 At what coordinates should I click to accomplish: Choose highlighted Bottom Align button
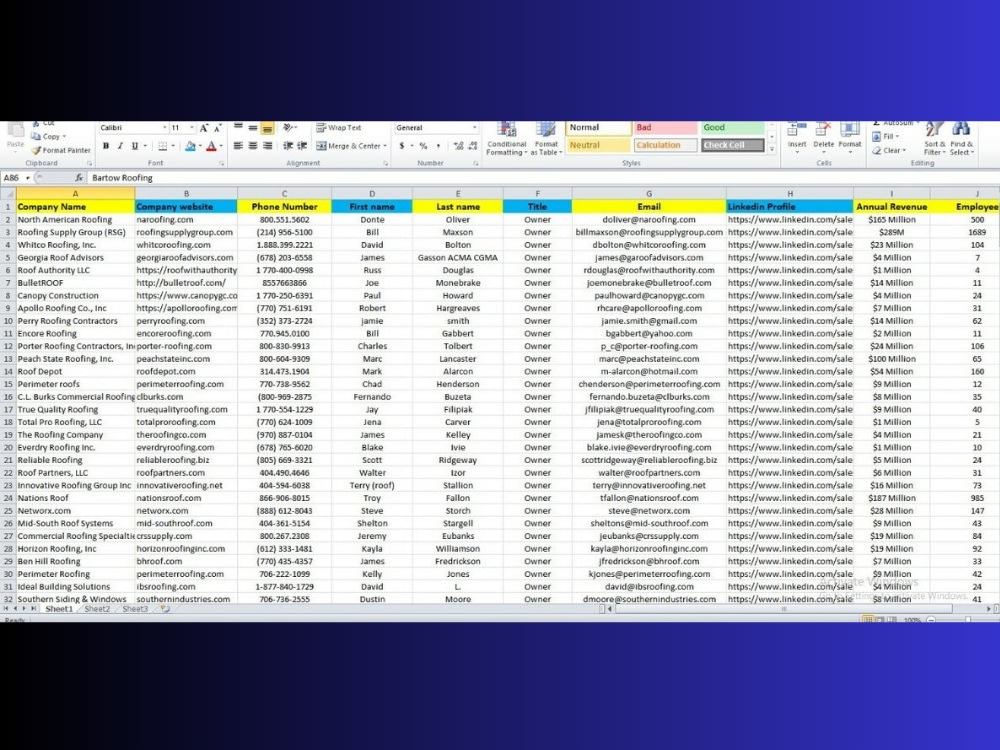click(267, 128)
